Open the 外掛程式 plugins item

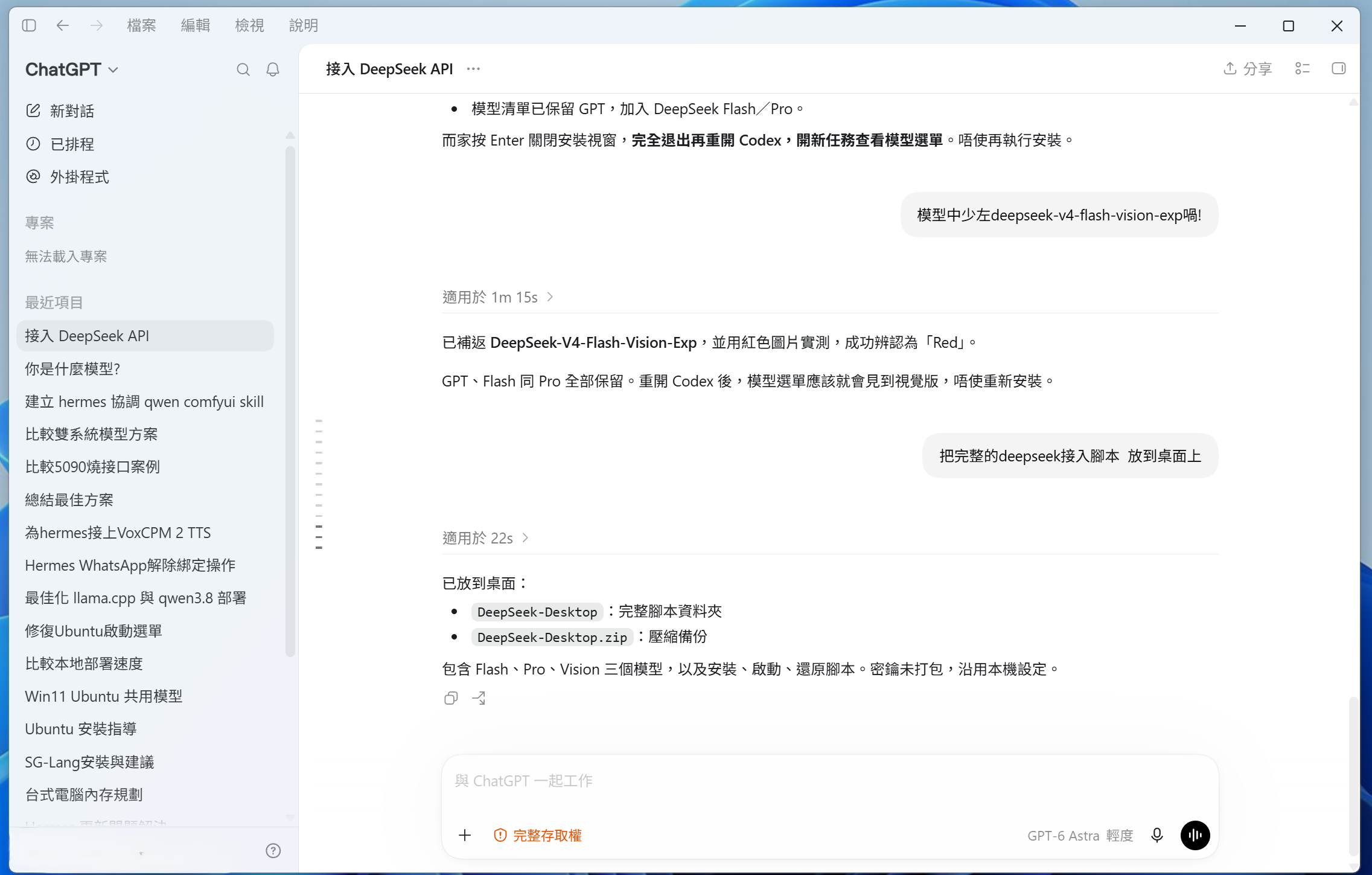(x=145, y=177)
